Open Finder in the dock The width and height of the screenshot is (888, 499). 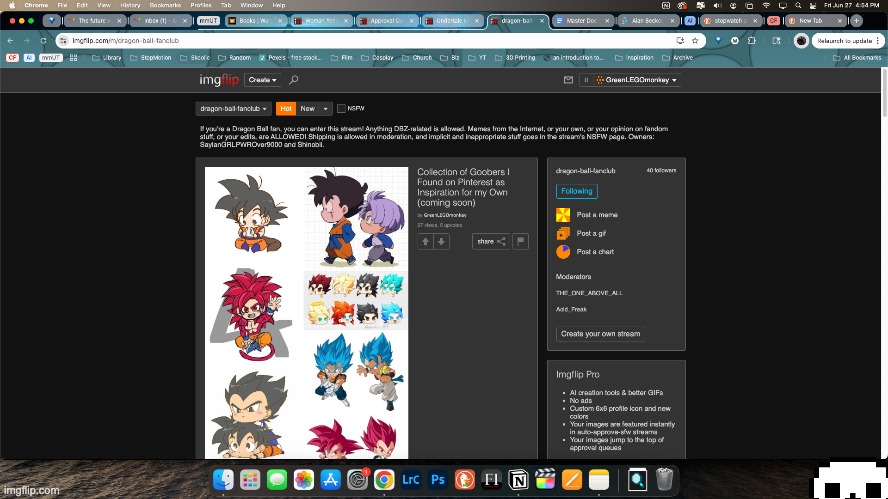(x=223, y=480)
